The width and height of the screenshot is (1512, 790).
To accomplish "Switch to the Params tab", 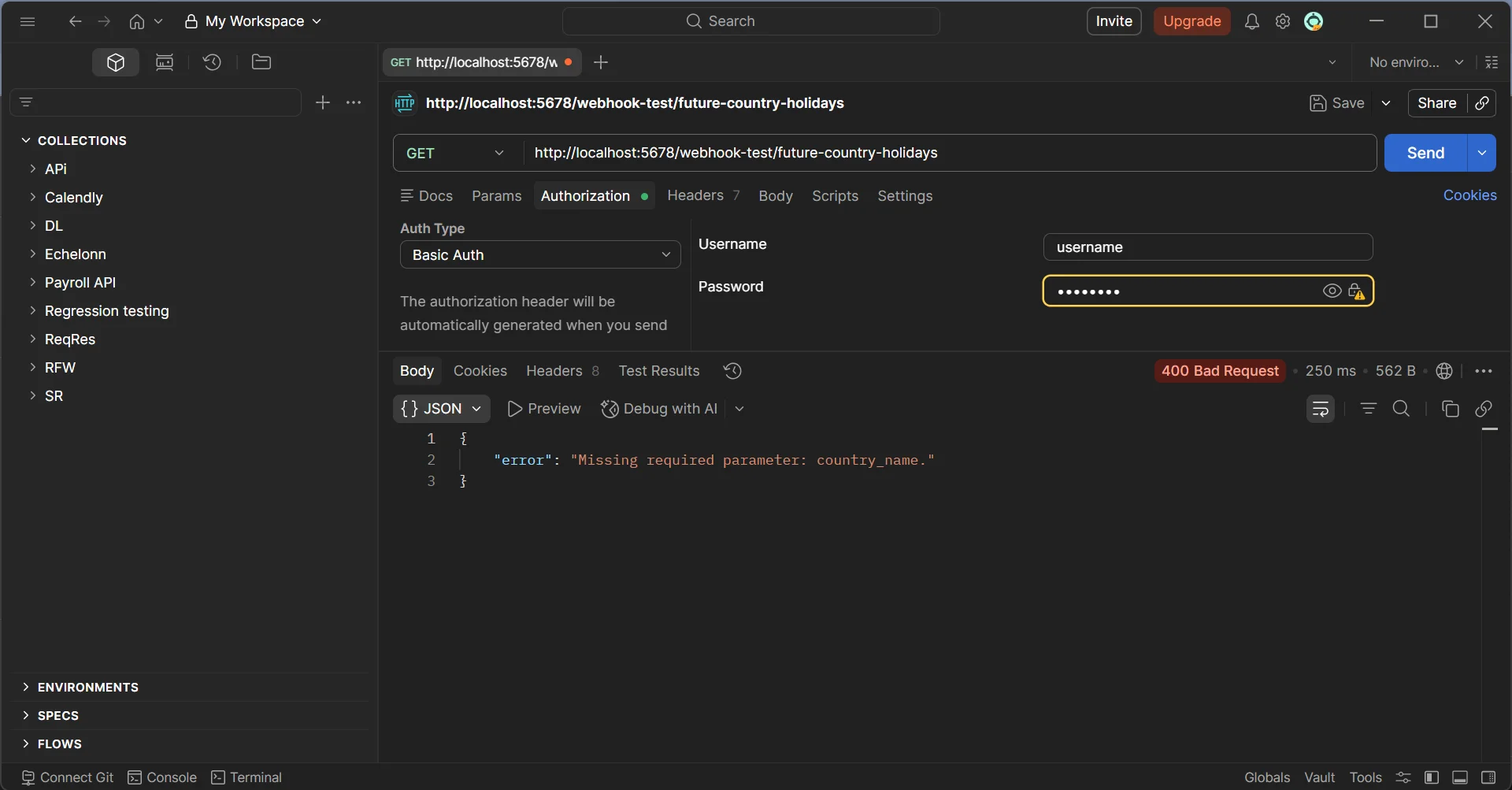I will [x=497, y=196].
